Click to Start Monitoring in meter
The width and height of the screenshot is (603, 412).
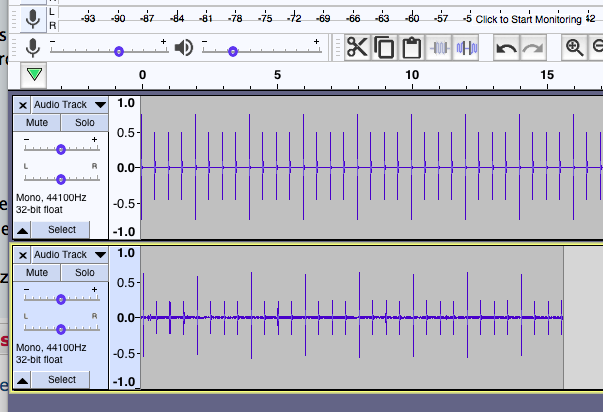pyautogui.click(x=528, y=19)
